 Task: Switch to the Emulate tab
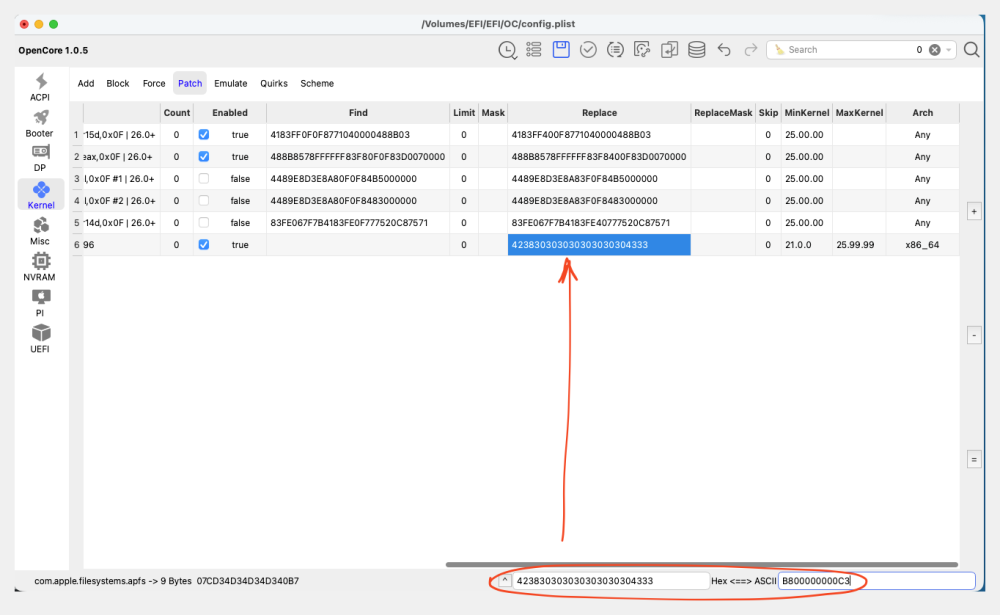point(230,84)
